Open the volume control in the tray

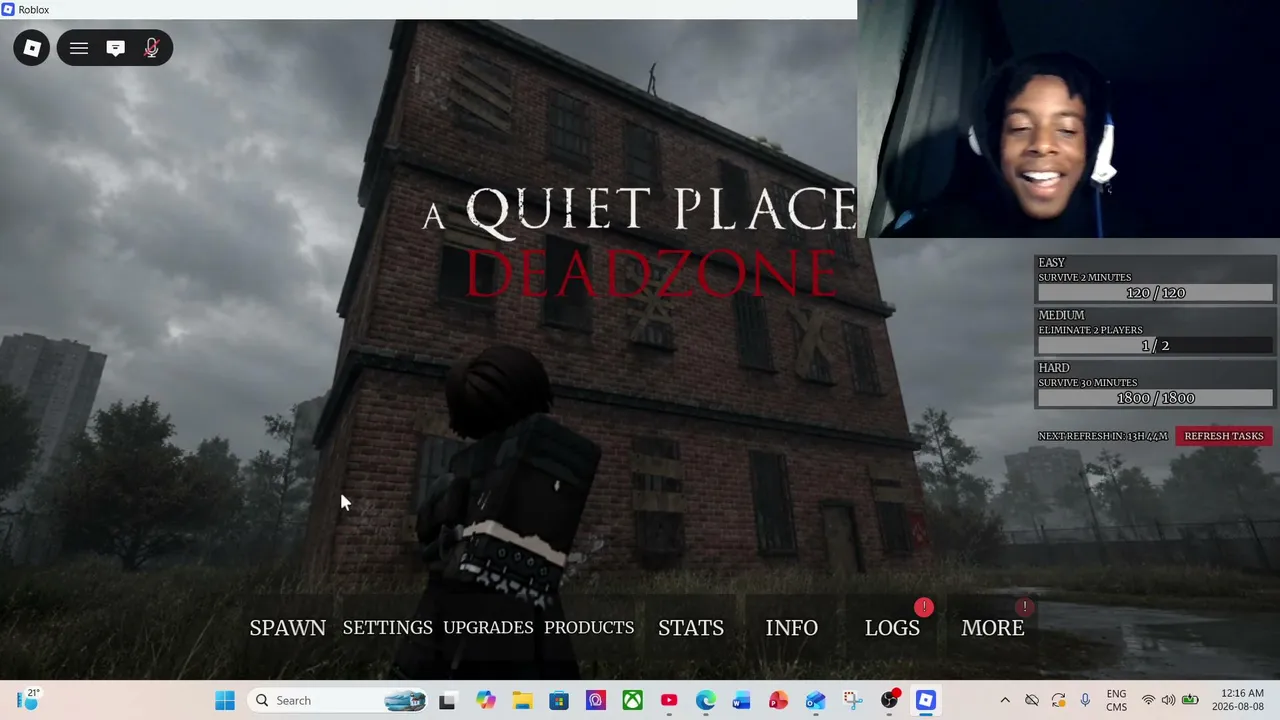coord(1168,700)
